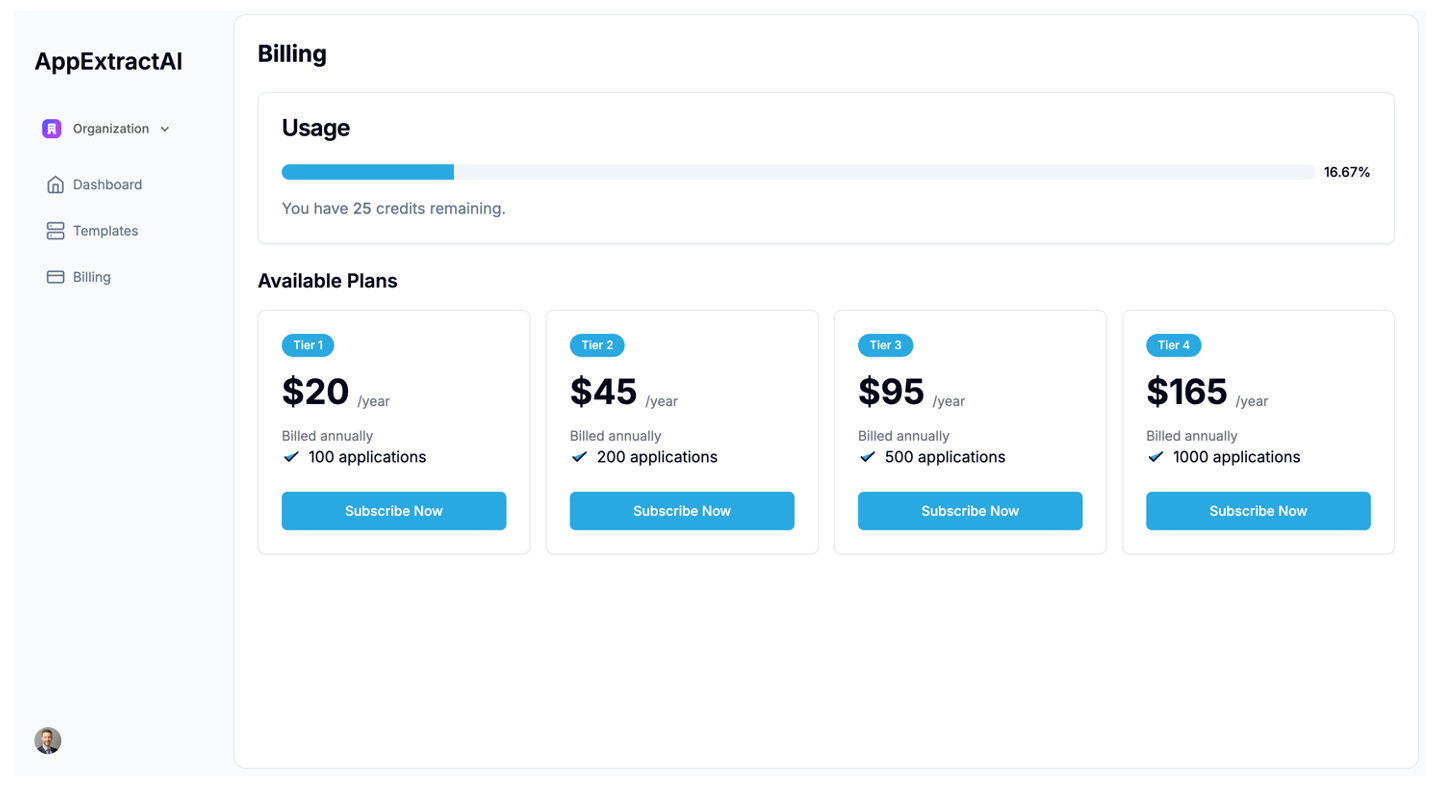Click the purple Organization icon

tap(52, 128)
